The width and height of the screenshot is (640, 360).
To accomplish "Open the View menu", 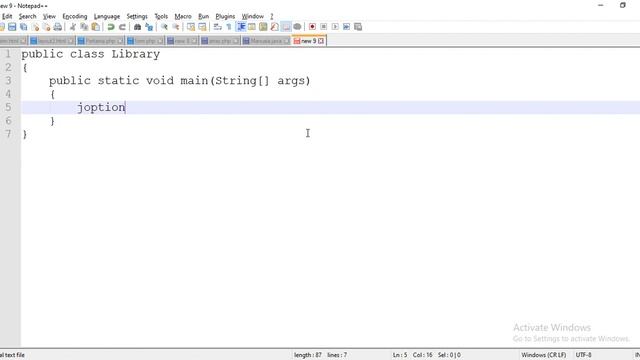I will (x=49, y=16).
